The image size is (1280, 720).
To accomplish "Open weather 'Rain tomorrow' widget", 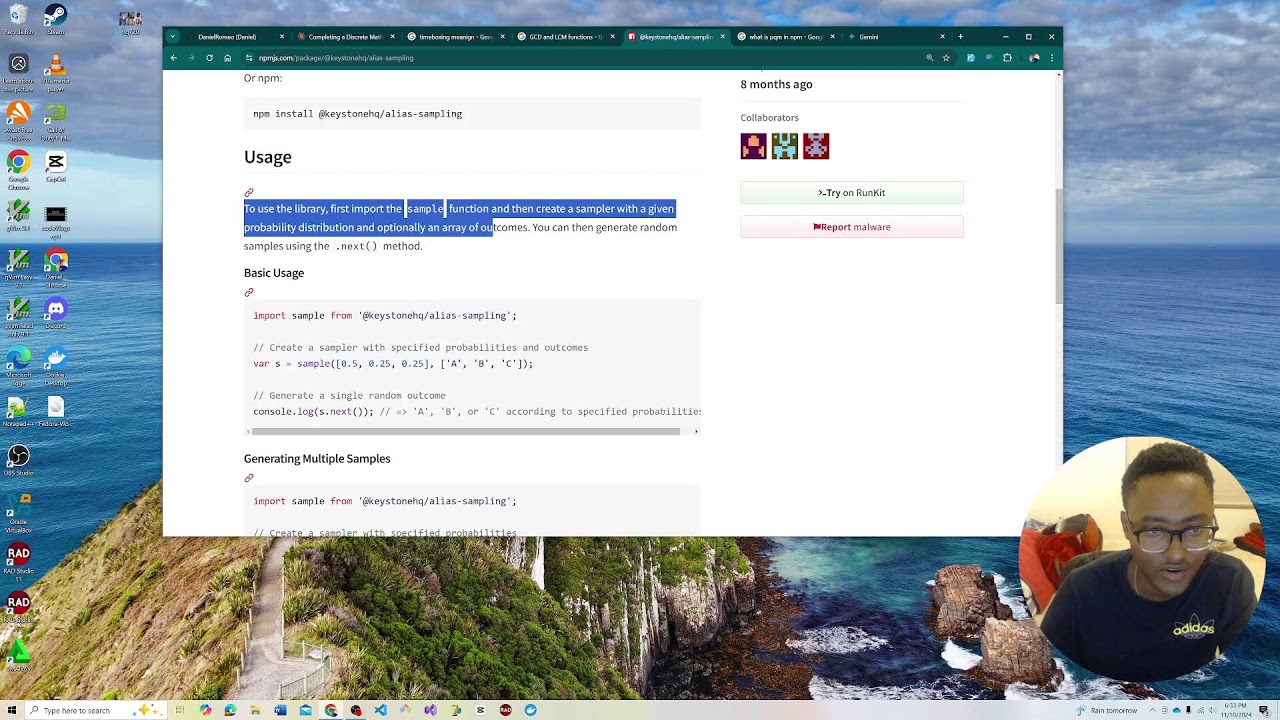I will [1107, 710].
